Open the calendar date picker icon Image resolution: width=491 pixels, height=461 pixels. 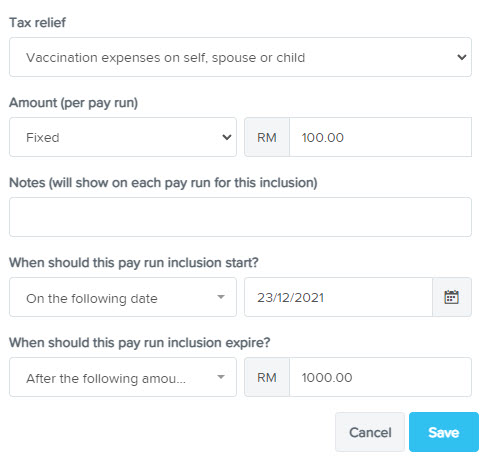tap(452, 297)
